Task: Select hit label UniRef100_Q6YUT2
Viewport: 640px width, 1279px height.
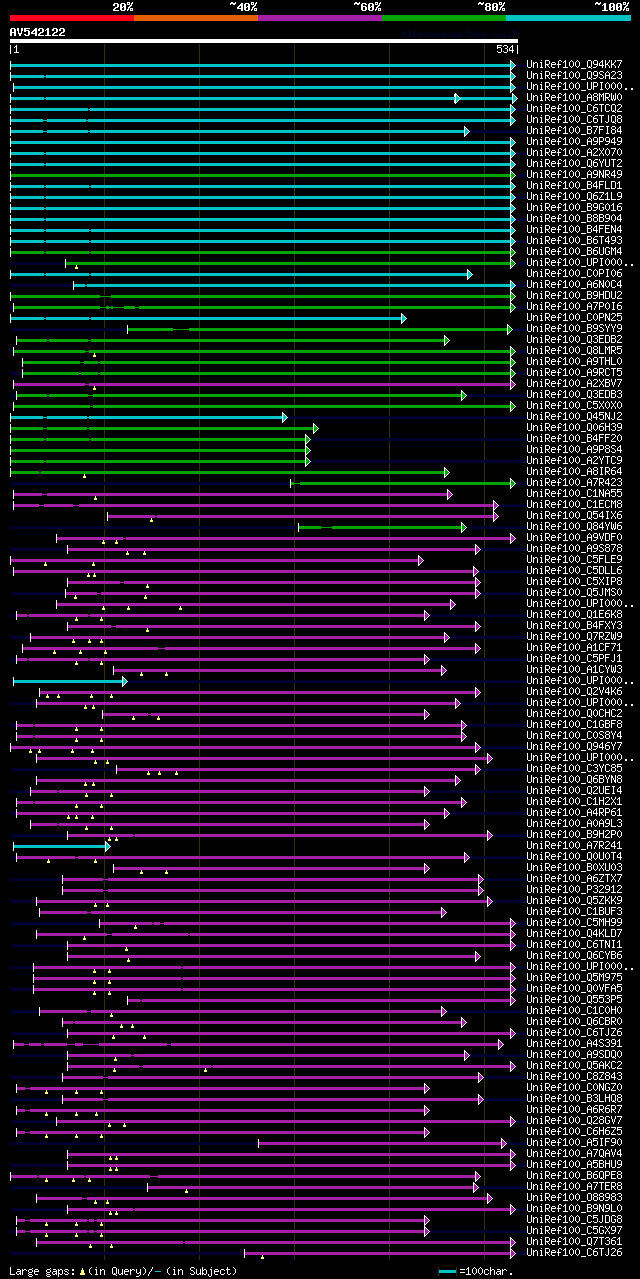Action: point(576,163)
